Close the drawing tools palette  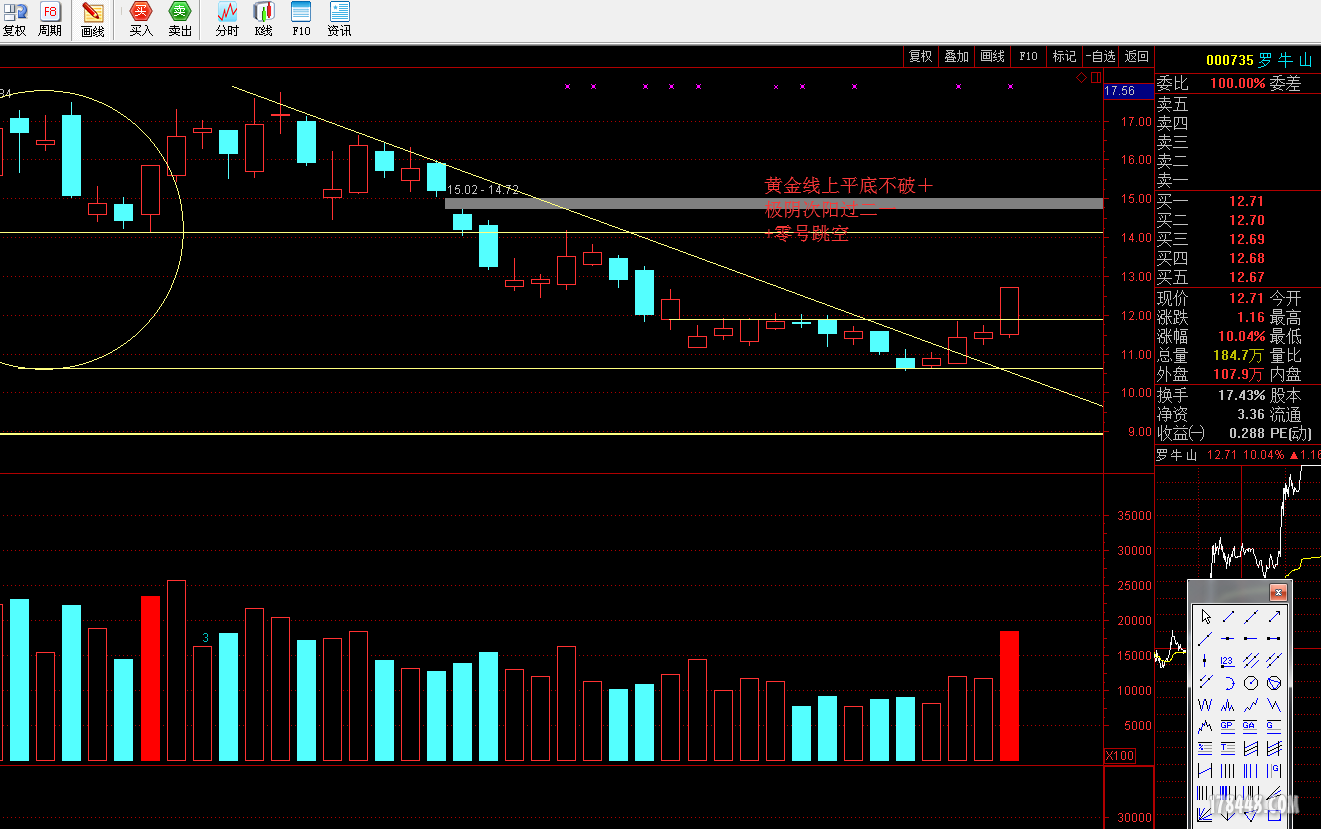click(x=1278, y=592)
